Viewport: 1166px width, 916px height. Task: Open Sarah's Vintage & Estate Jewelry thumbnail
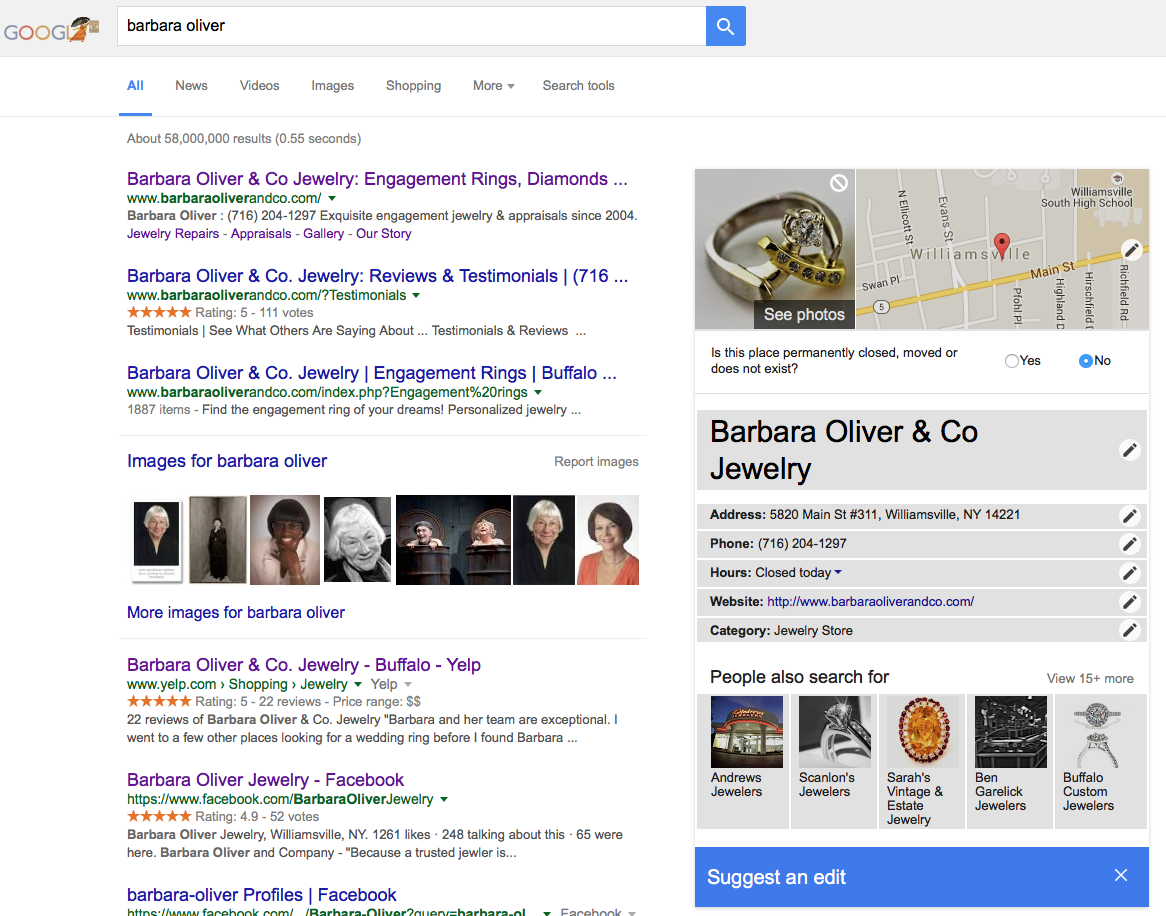(923, 732)
